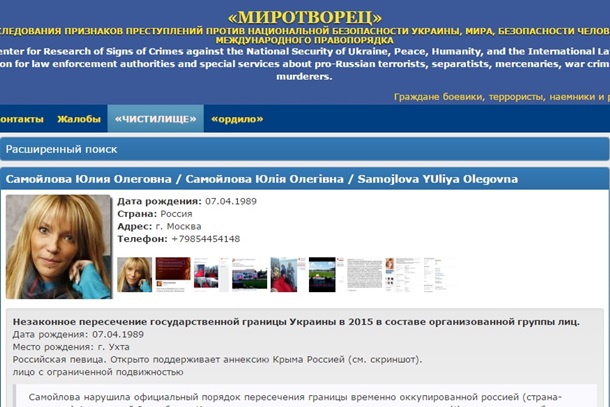
Task: Open the second thumbnail with dark red screenshot
Action: point(173,274)
